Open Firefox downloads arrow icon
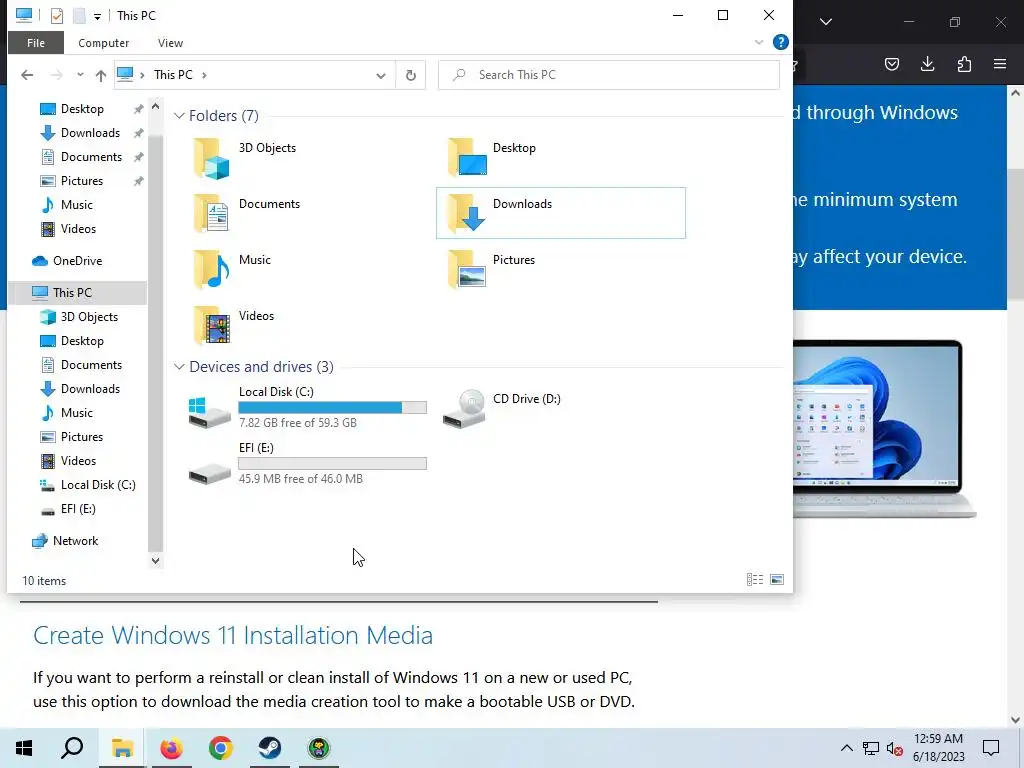This screenshot has width=1024, height=768. [x=927, y=64]
